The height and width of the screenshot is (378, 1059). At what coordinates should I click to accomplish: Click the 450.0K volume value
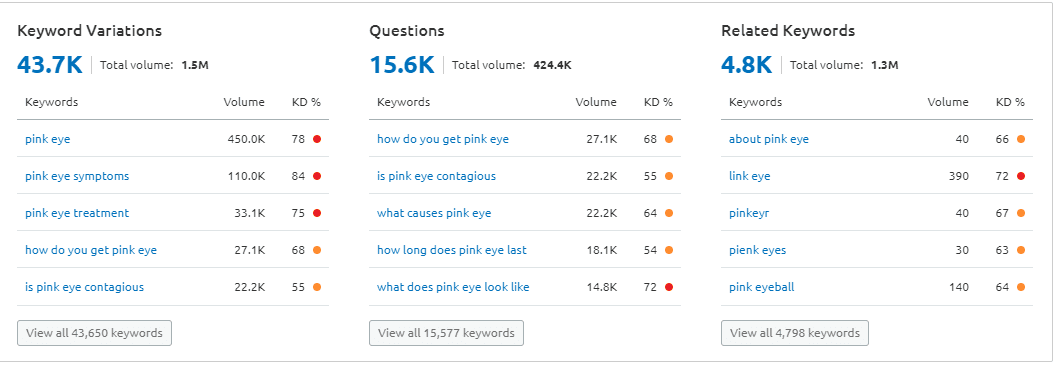click(x=247, y=139)
